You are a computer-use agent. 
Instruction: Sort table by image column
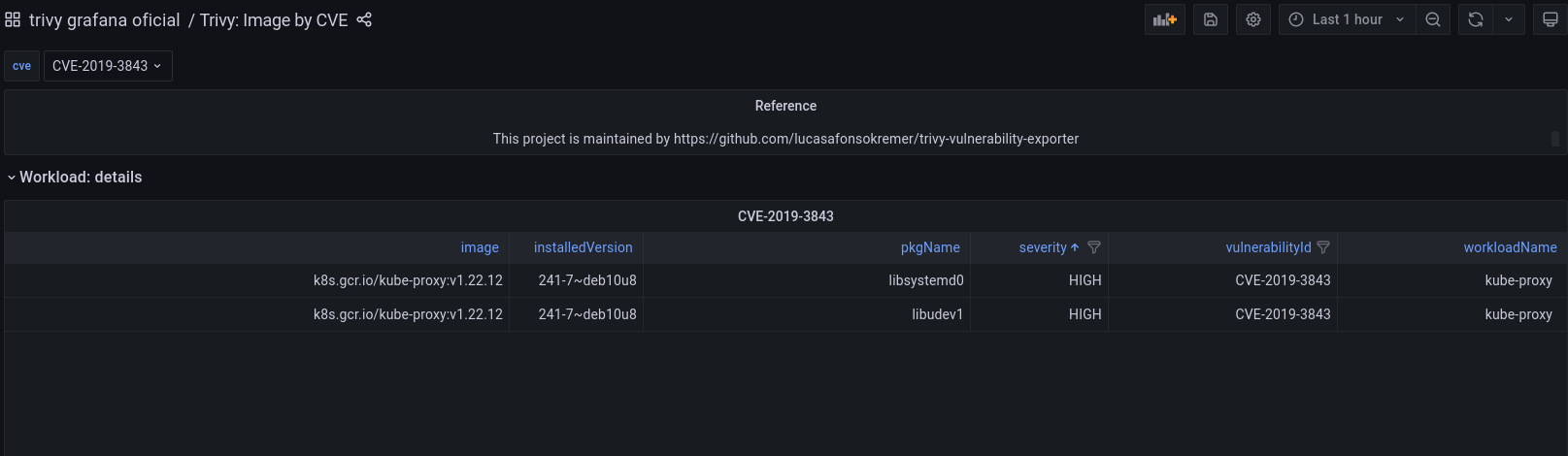480,247
